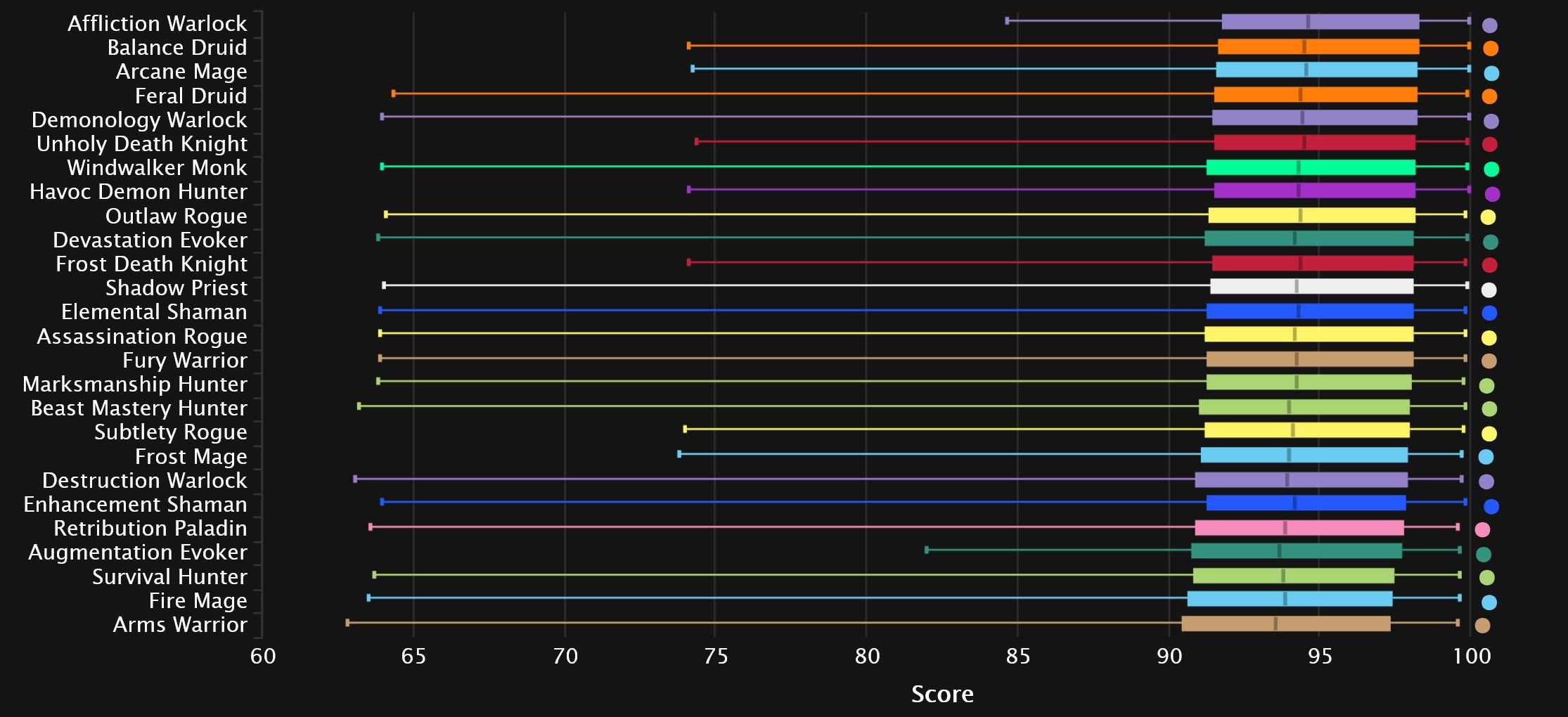Click the Enhancement Shaman label
The height and width of the screenshot is (717, 1568).
[135, 504]
